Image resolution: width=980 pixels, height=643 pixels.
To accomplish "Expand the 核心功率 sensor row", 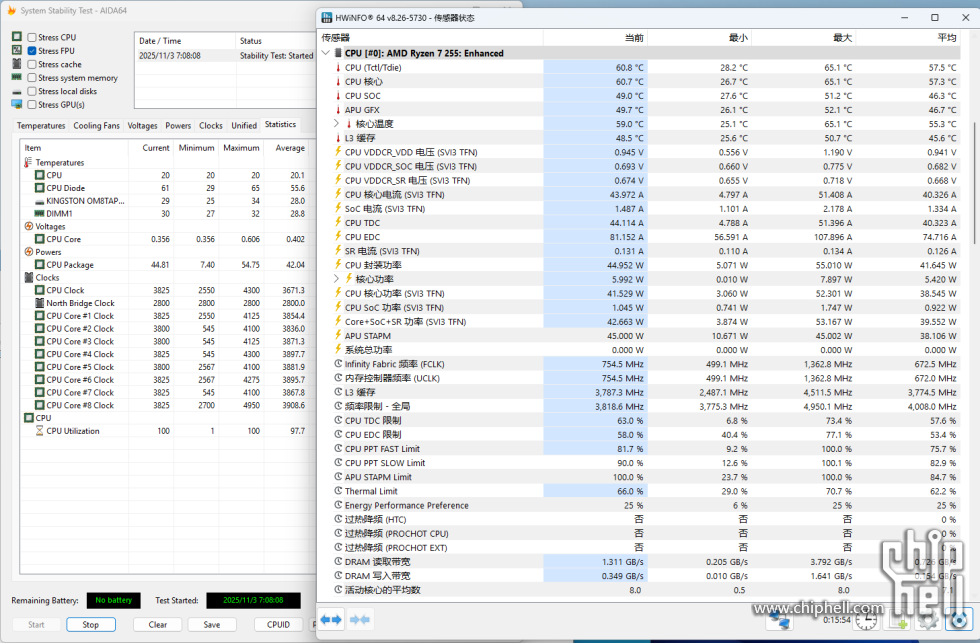I will click(337, 279).
